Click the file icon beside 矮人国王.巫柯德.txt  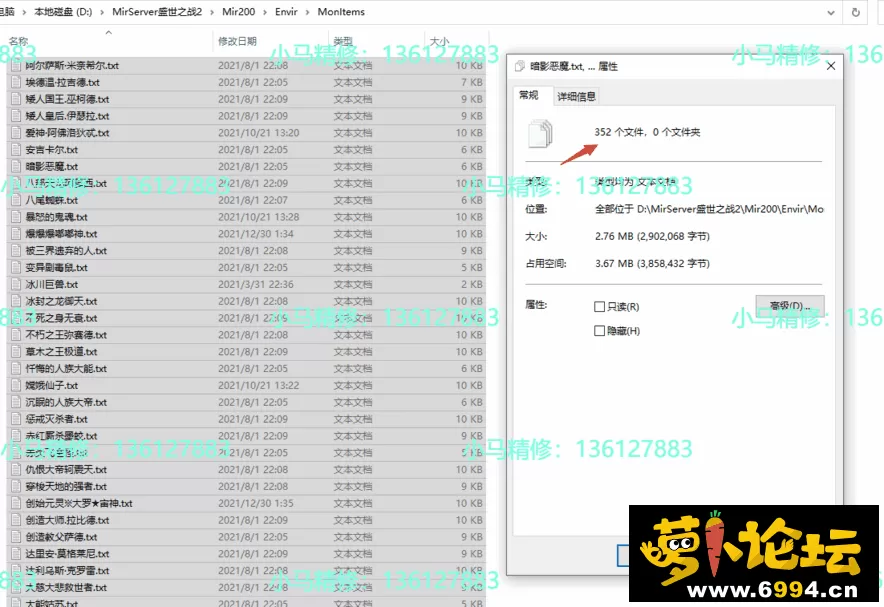pos(16,99)
